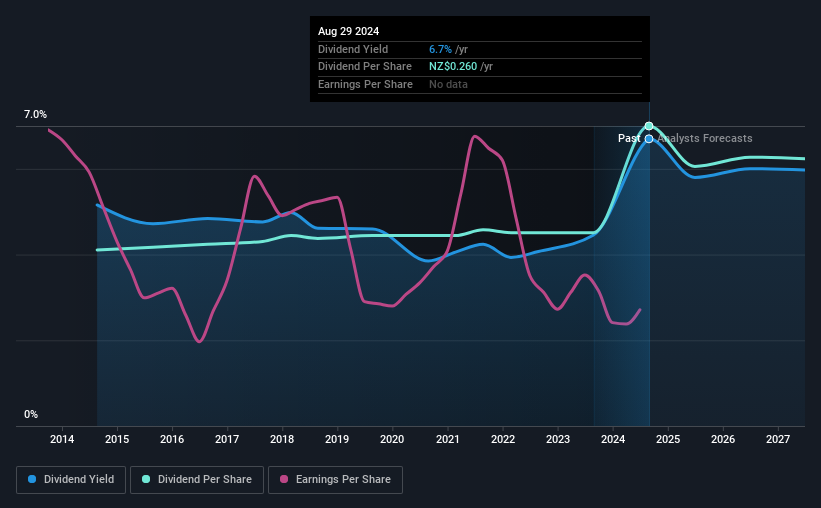
Task: Toggle the Earnings Per Share legend button
Action: (335, 480)
